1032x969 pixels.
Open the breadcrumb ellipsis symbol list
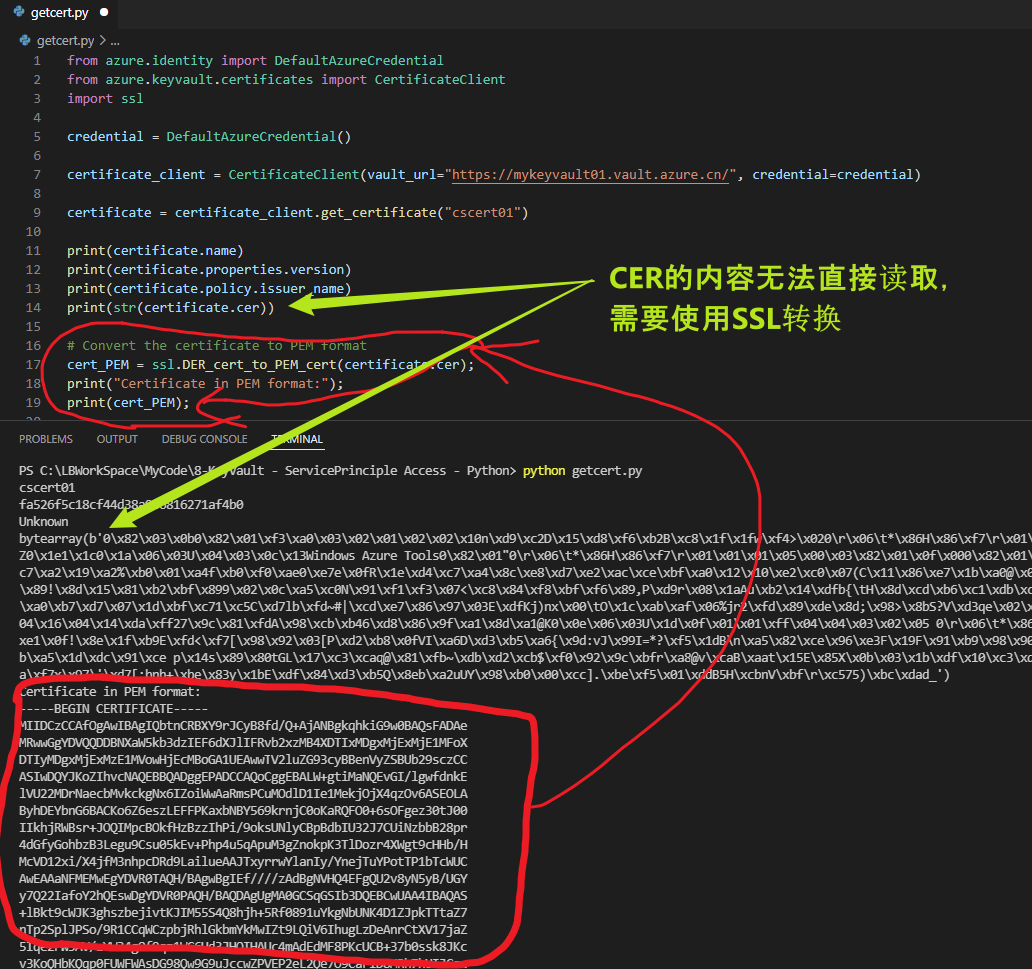tap(114, 41)
